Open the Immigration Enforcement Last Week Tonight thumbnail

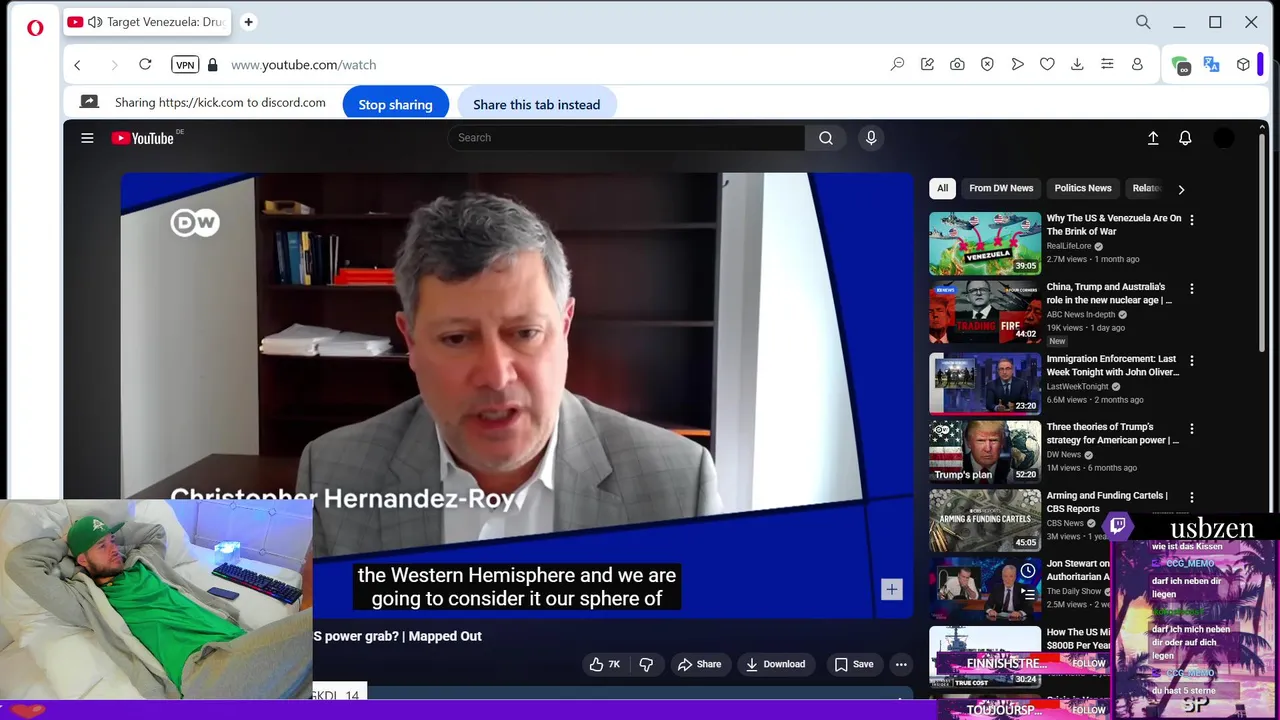pyautogui.click(x=985, y=383)
